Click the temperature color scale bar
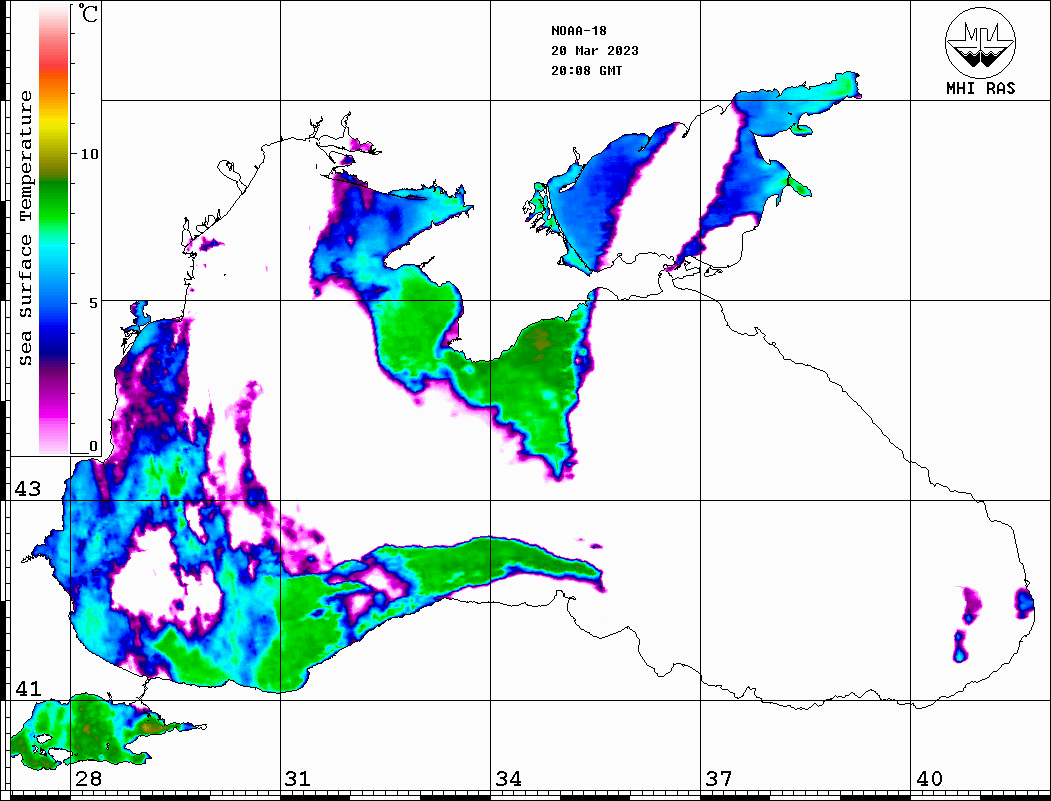Viewport: 1051px width, 801px height. pos(54,229)
